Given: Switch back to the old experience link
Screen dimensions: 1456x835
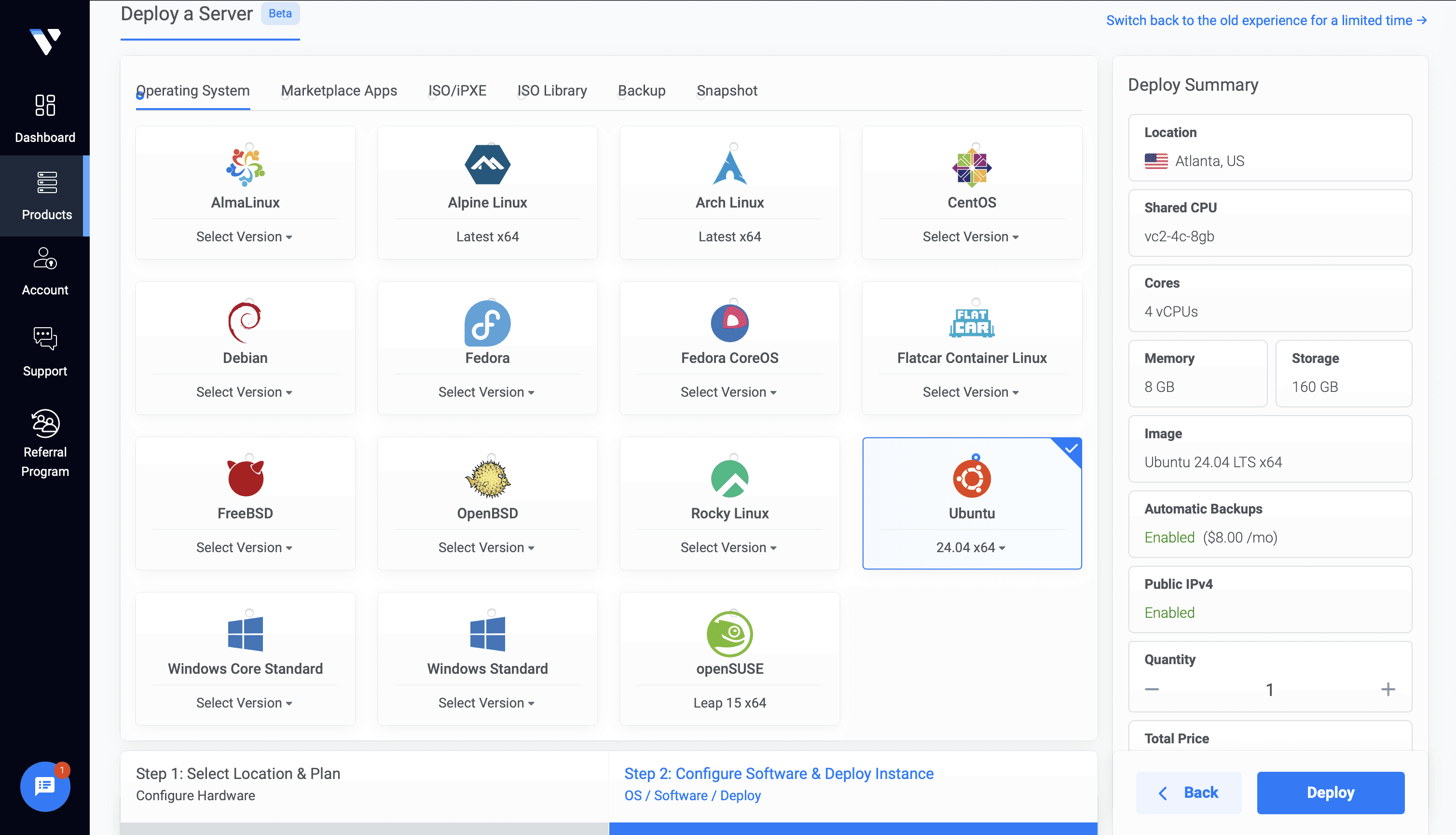Looking at the screenshot, I should [x=1267, y=20].
